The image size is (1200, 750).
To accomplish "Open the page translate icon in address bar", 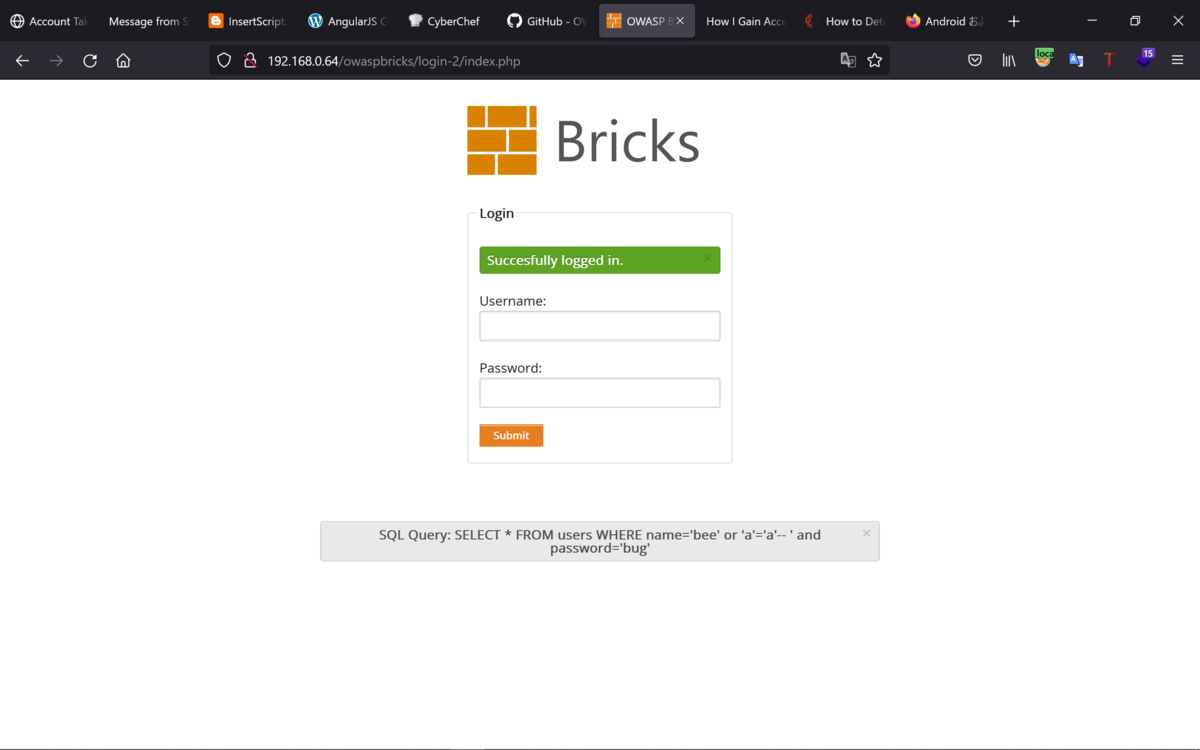I will coord(848,61).
